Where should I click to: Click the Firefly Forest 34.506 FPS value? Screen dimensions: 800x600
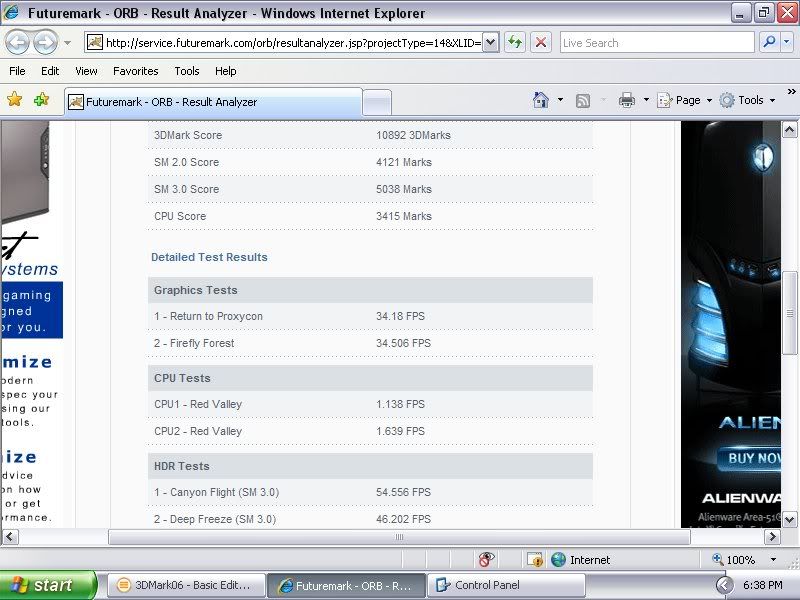tap(403, 343)
